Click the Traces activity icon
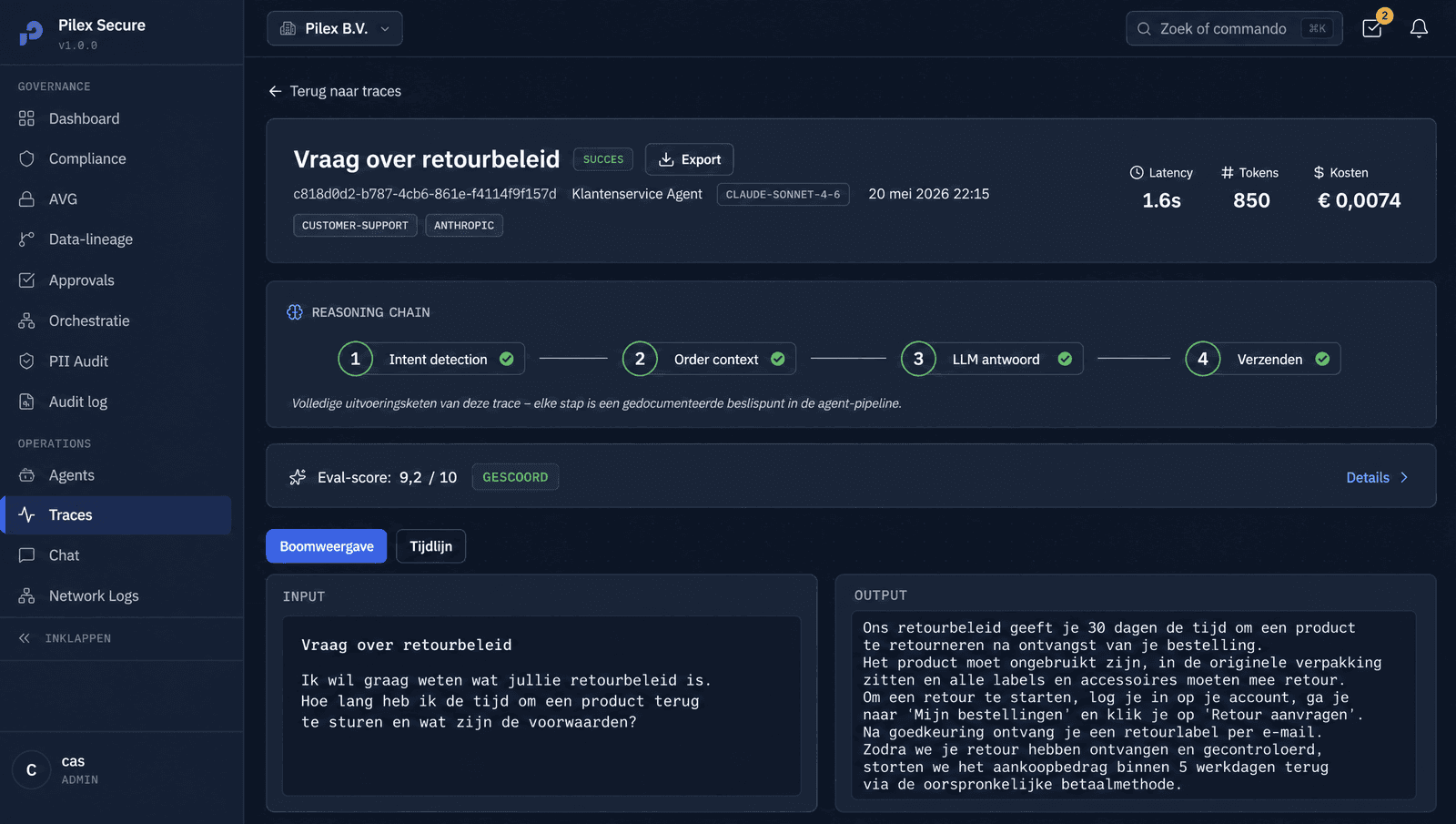Screen dimensions: 1456x824 [x=26, y=515]
